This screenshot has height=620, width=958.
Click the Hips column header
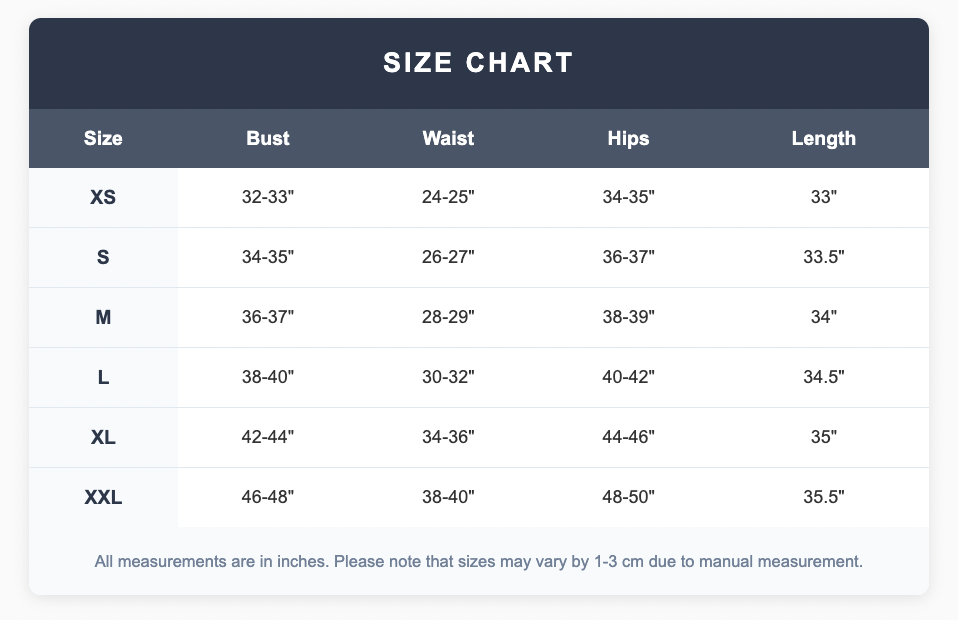(x=628, y=139)
